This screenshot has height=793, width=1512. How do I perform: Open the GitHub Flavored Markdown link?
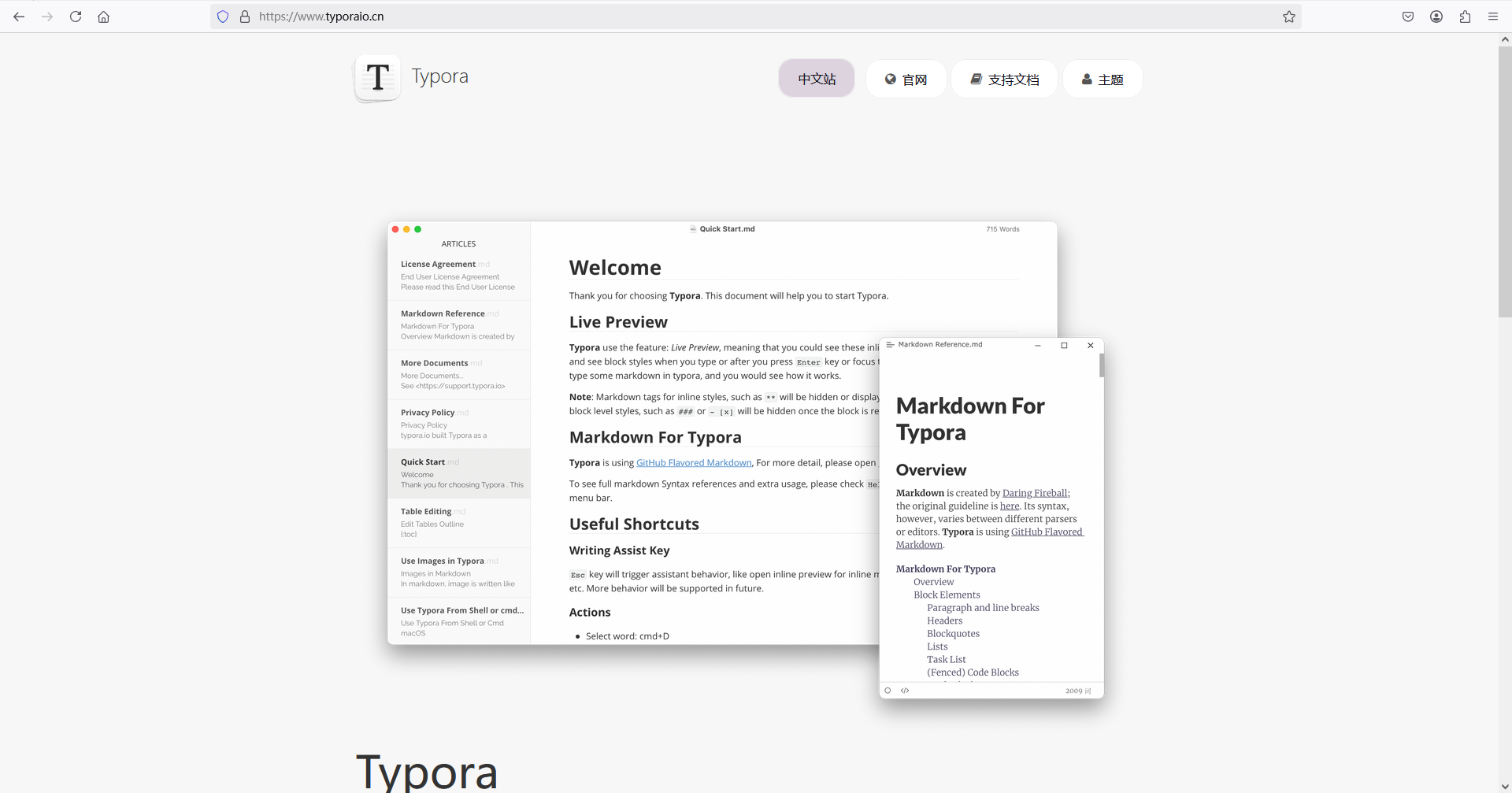tap(694, 462)
